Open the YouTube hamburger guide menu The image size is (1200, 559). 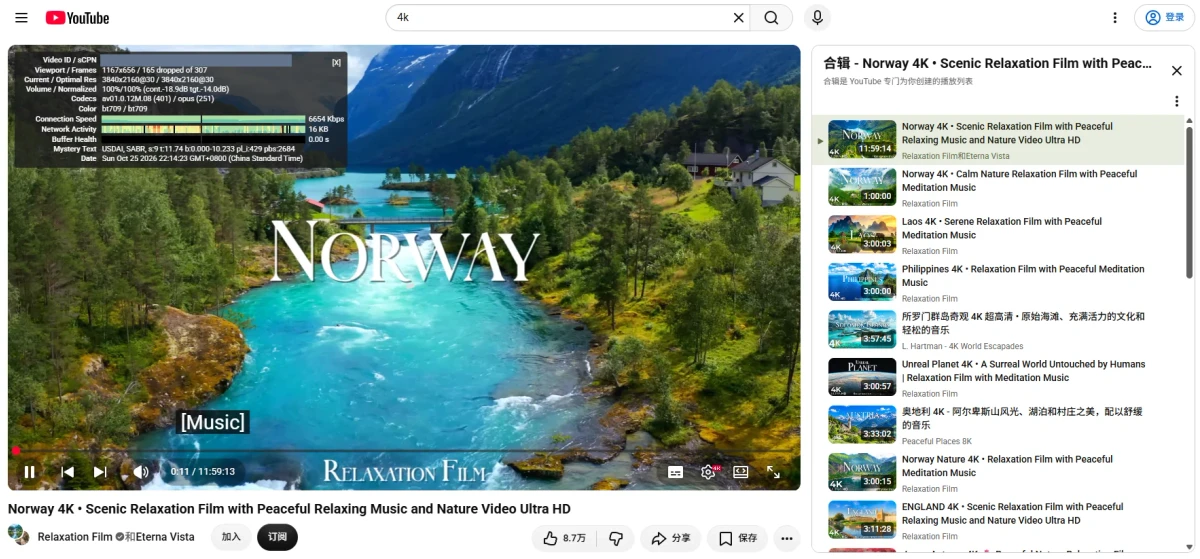[21, 18]
